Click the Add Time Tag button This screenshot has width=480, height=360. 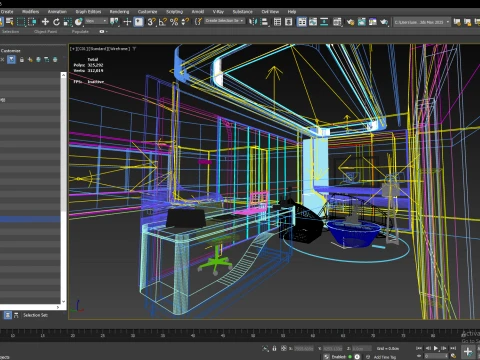tap(384, 357)
